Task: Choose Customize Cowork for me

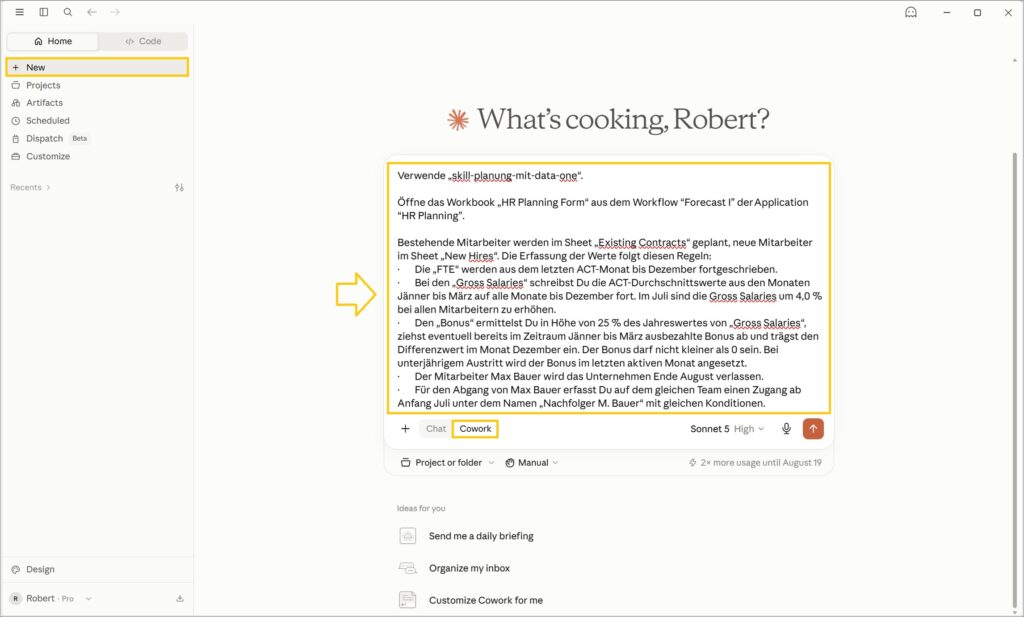Action: click(x=485, y=600)
